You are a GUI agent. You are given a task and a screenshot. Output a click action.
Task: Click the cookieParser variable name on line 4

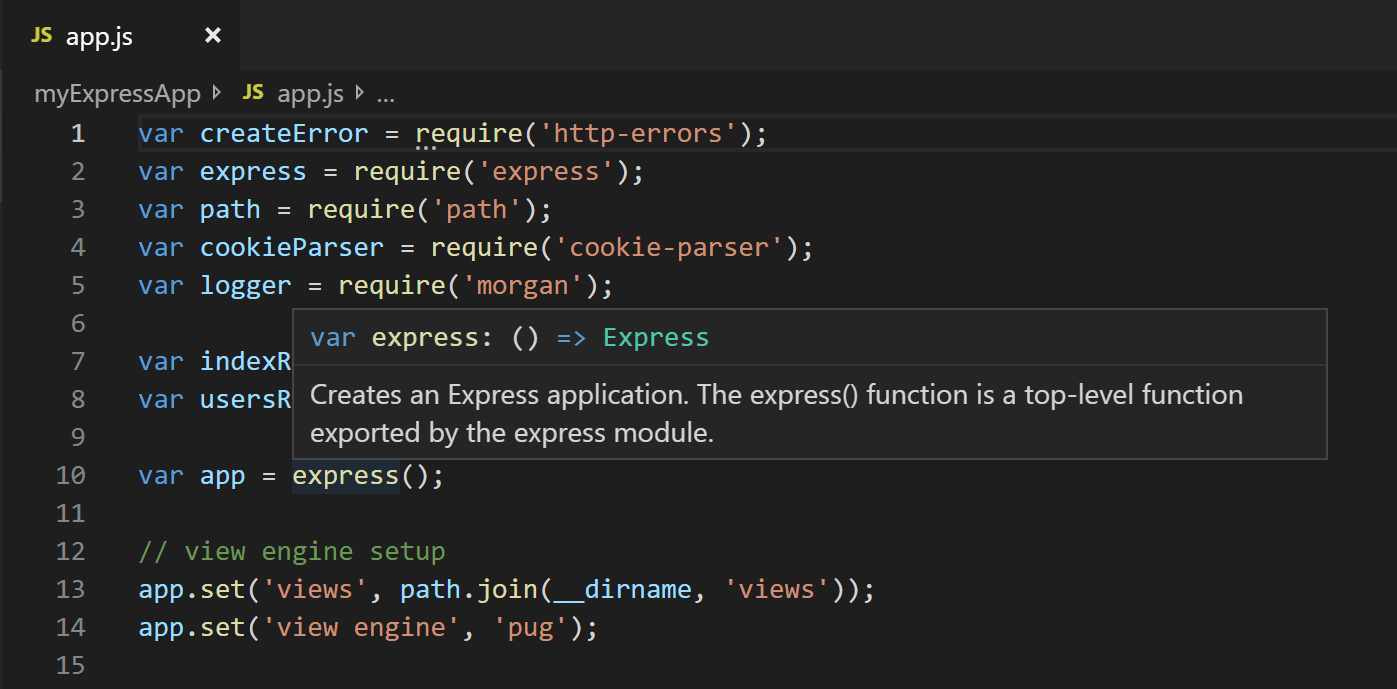291,246
